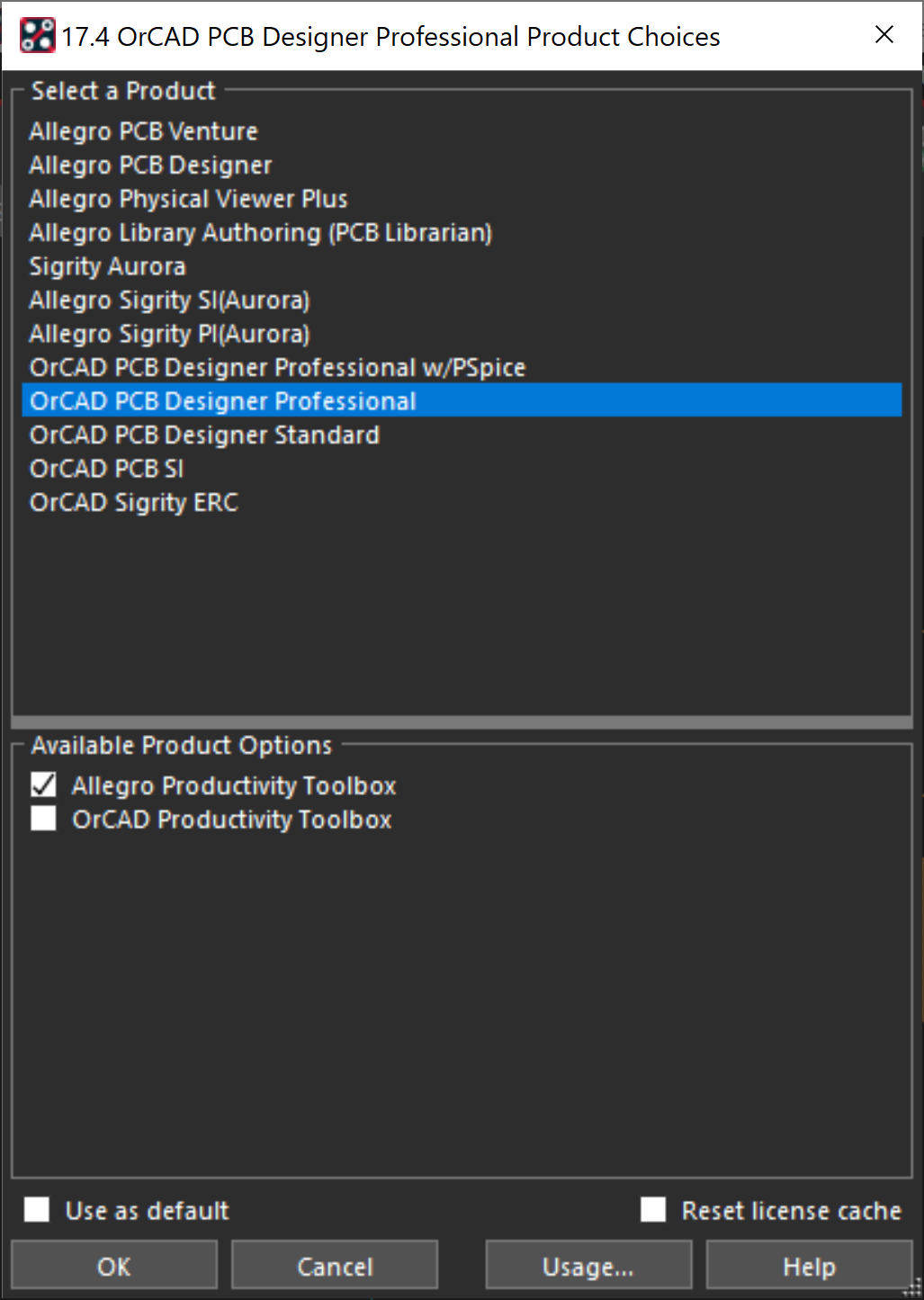
Task: Select OrCAD PCB Designer Standard
Action: 204,435
